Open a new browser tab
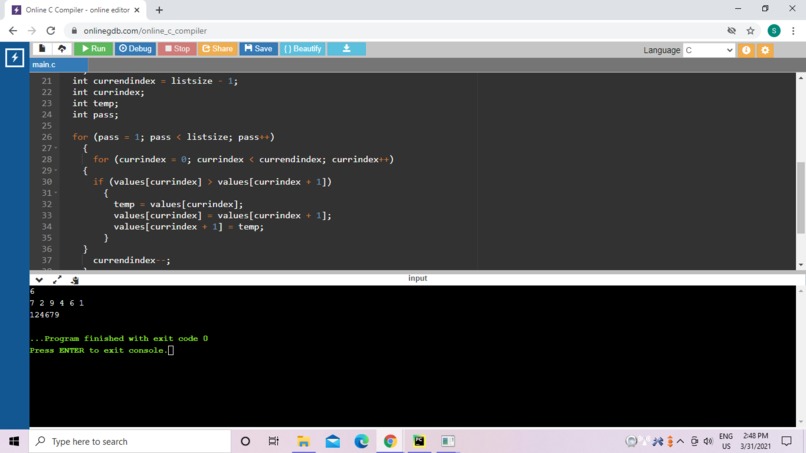806x453 pixels. click(159, 10)
